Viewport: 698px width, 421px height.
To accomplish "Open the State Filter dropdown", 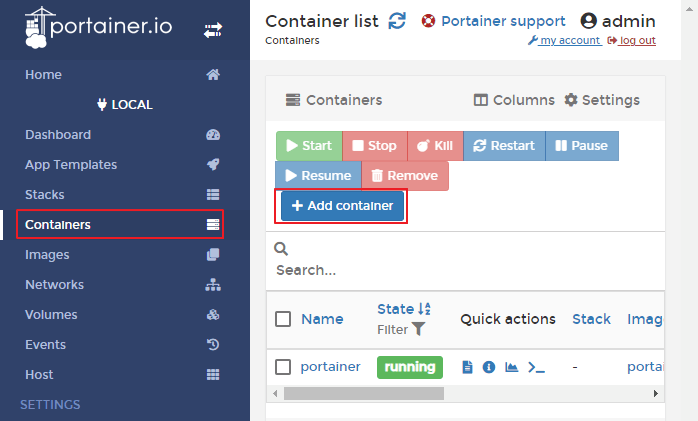I will click(x=401, y=329).
